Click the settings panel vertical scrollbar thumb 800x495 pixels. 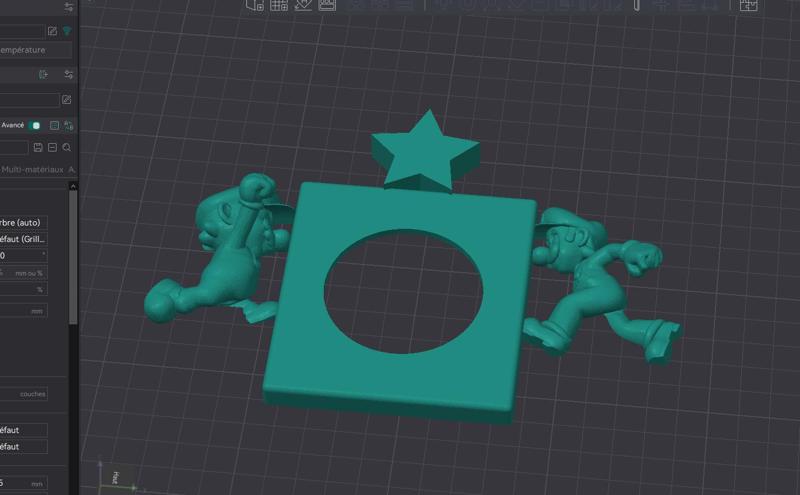pos(73,258)
